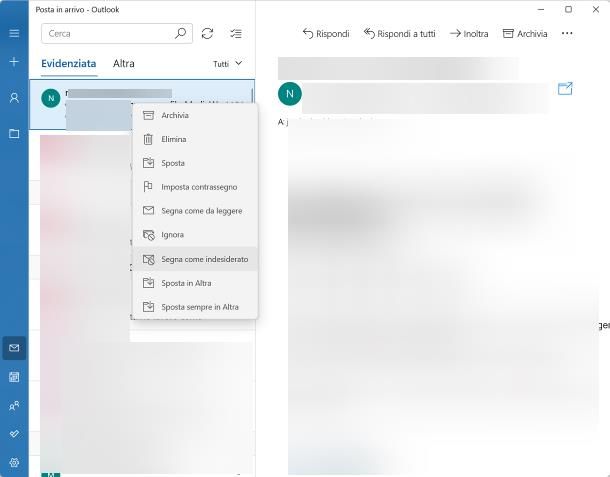Select Segna come indesiderato
The image size is (610, 477).
tap(195, 259)
